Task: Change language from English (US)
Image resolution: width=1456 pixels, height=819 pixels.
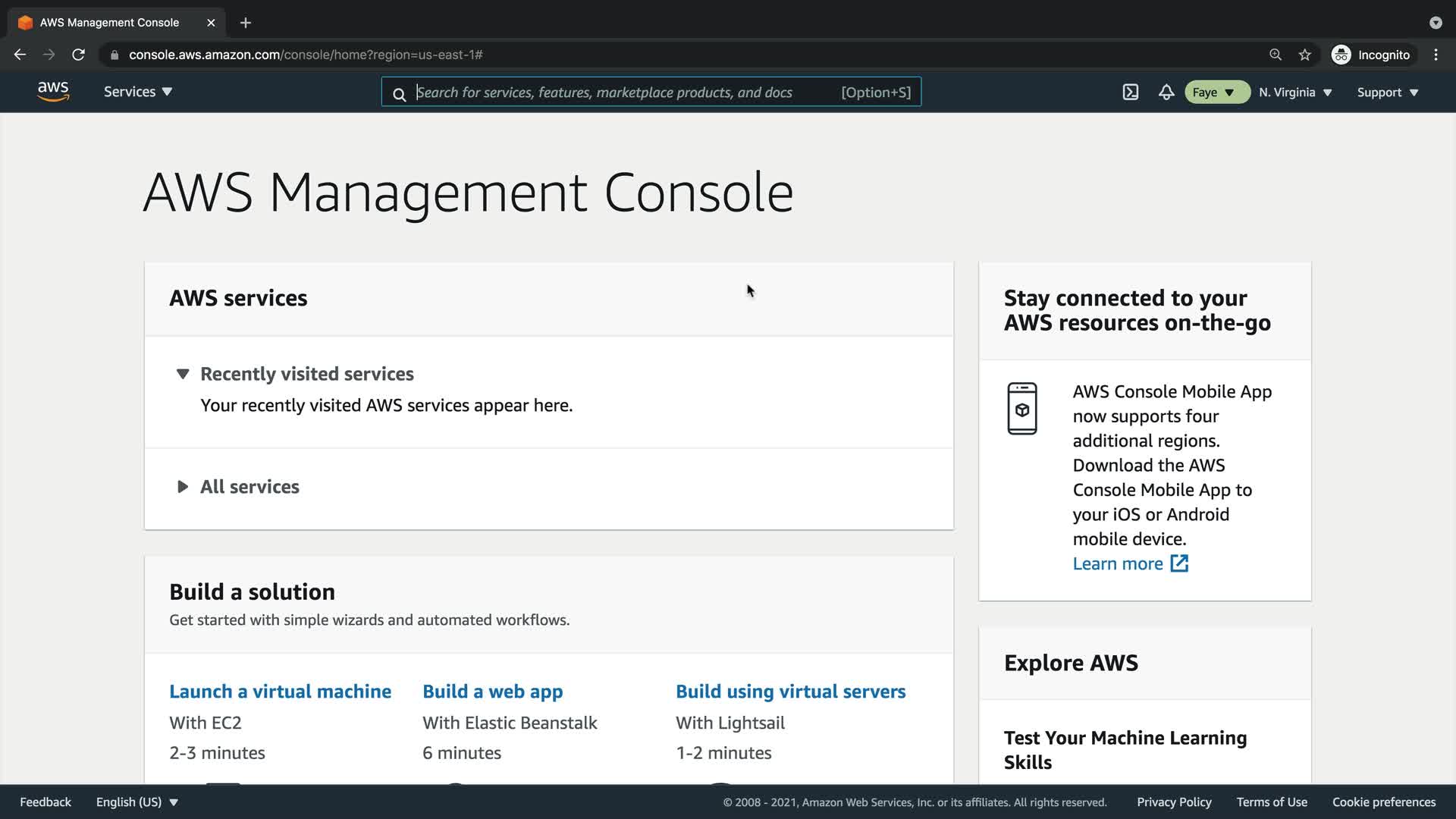Action: (136, 802)
